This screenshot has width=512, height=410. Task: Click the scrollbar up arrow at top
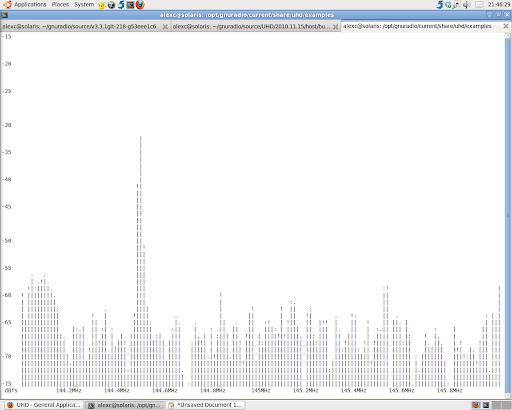pos(508,35)
